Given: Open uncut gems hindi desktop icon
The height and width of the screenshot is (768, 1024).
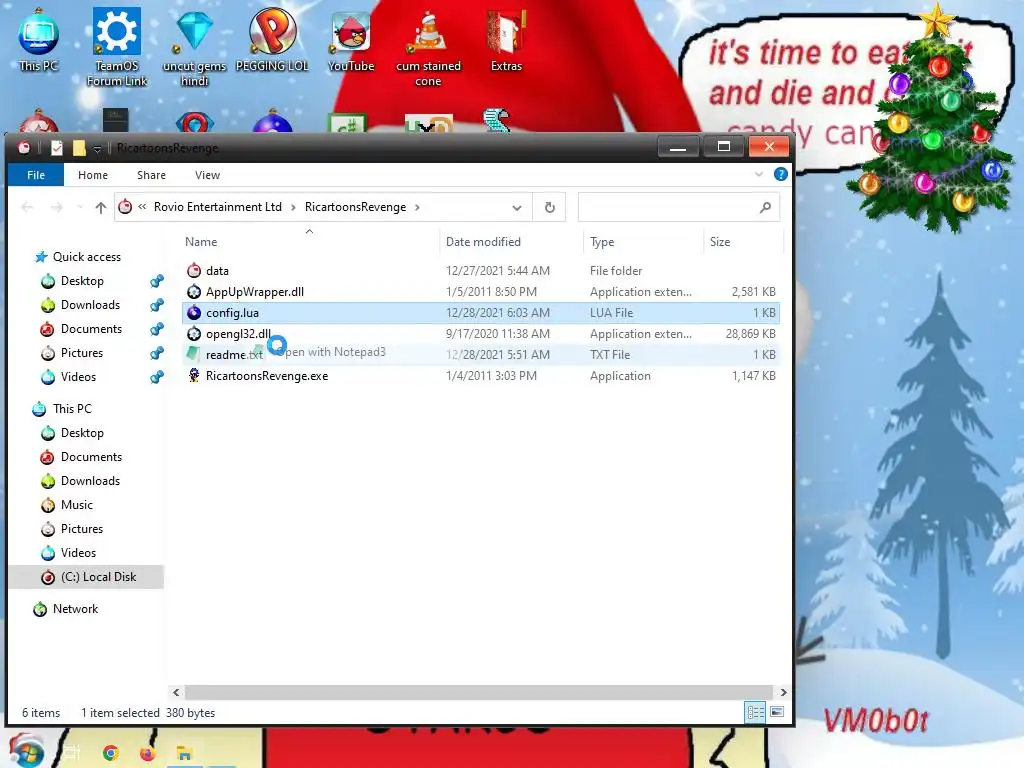Looking at the screenshot, I should coord(195,47).
